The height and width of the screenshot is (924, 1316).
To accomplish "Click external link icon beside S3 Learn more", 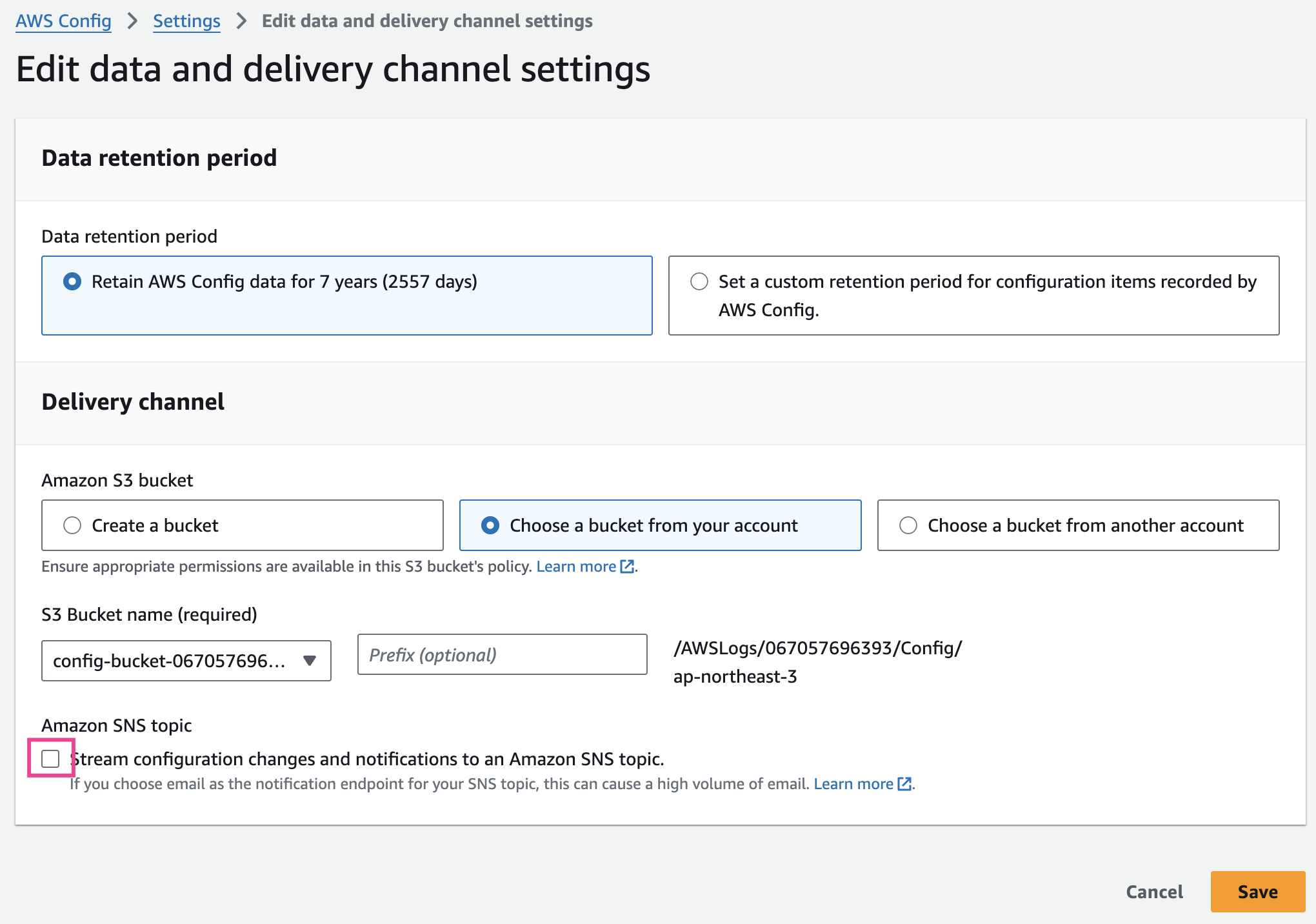I will point(627,567).
